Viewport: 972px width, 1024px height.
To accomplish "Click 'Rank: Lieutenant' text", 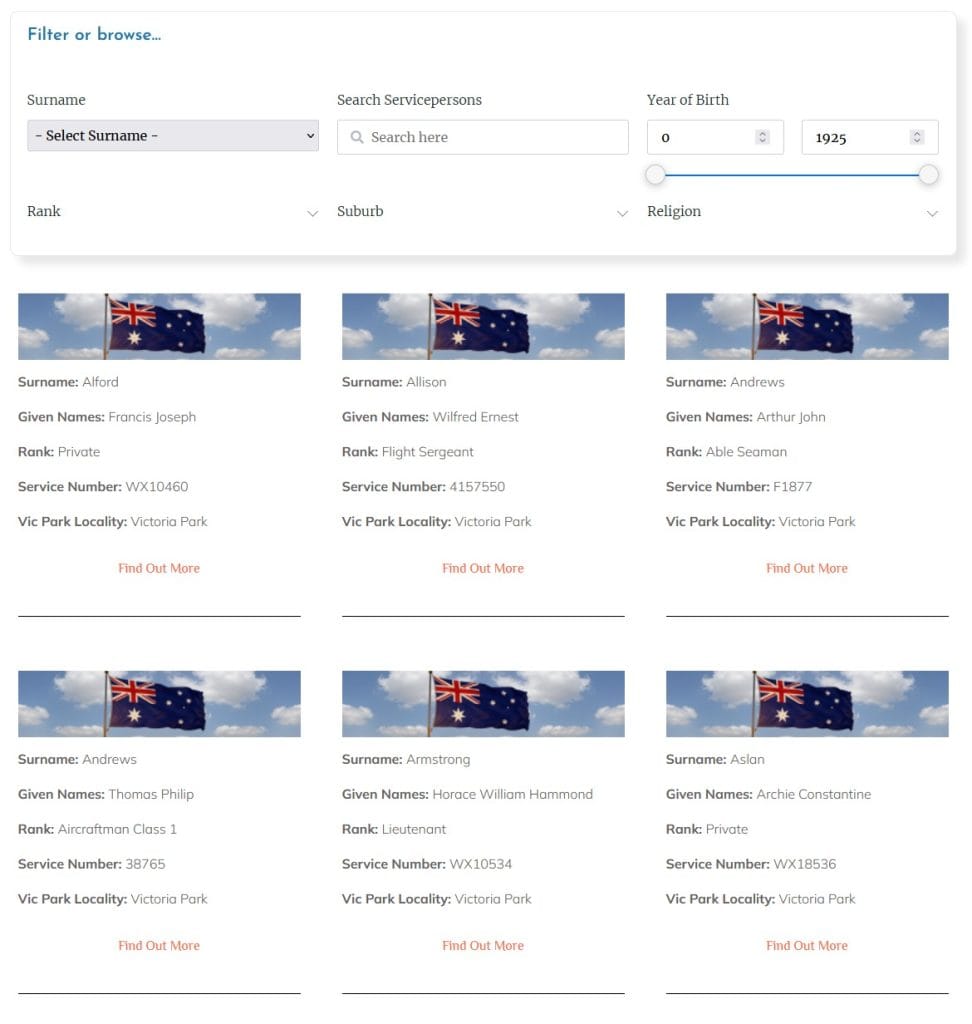I will click(x=394, y=829).
